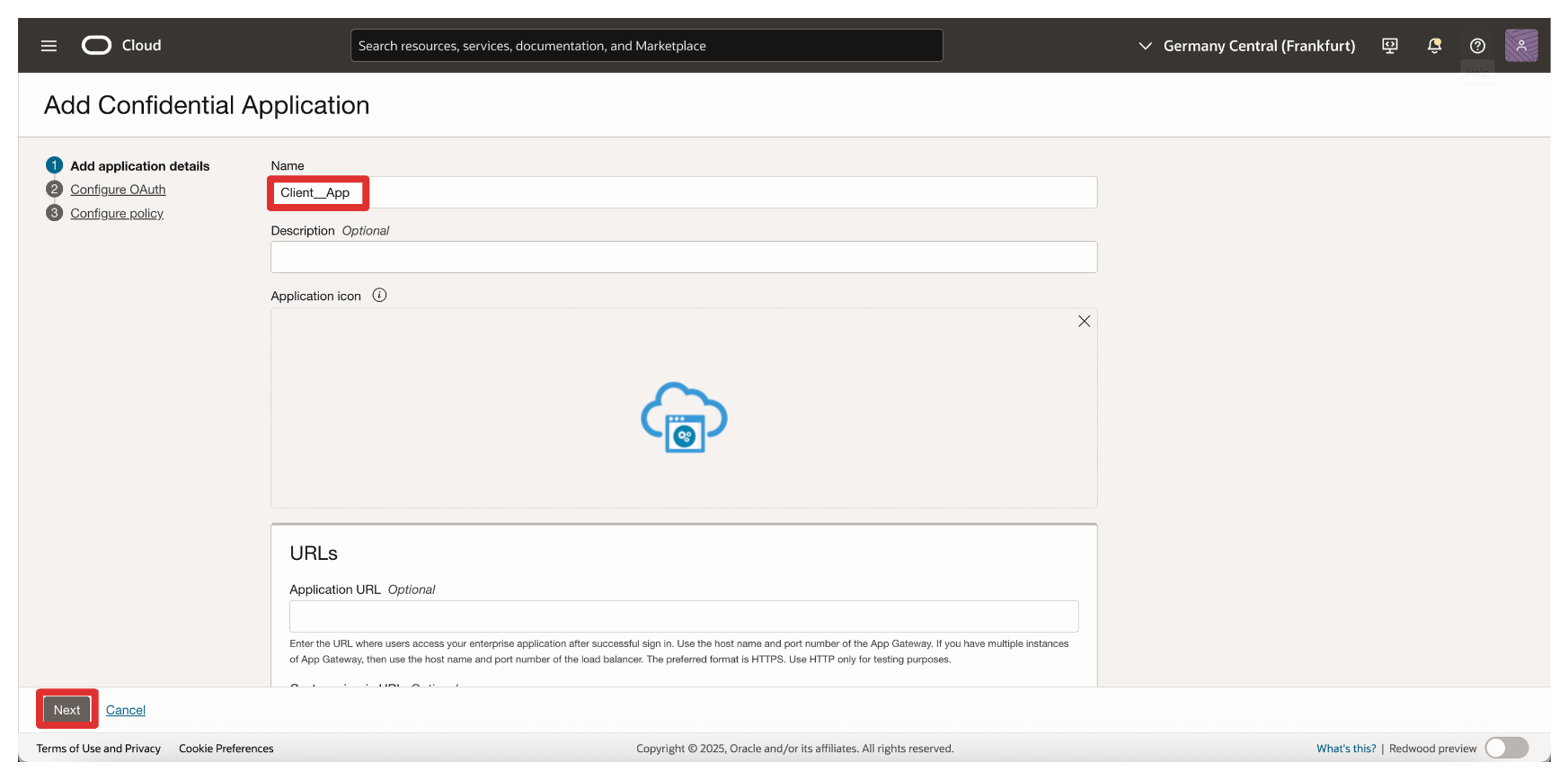Open the notifications bell

1434,46
